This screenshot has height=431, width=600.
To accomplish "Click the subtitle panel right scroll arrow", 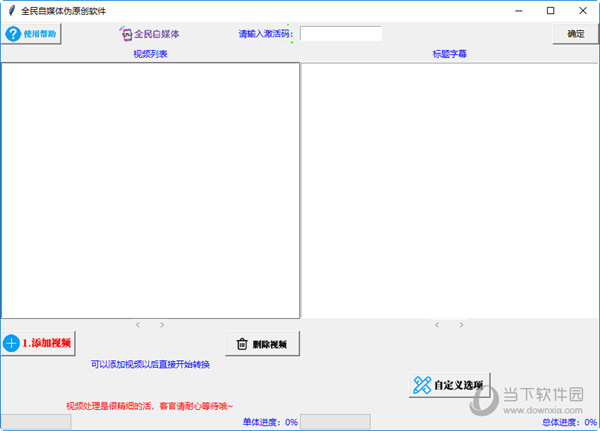I will (x=461, y=325).
